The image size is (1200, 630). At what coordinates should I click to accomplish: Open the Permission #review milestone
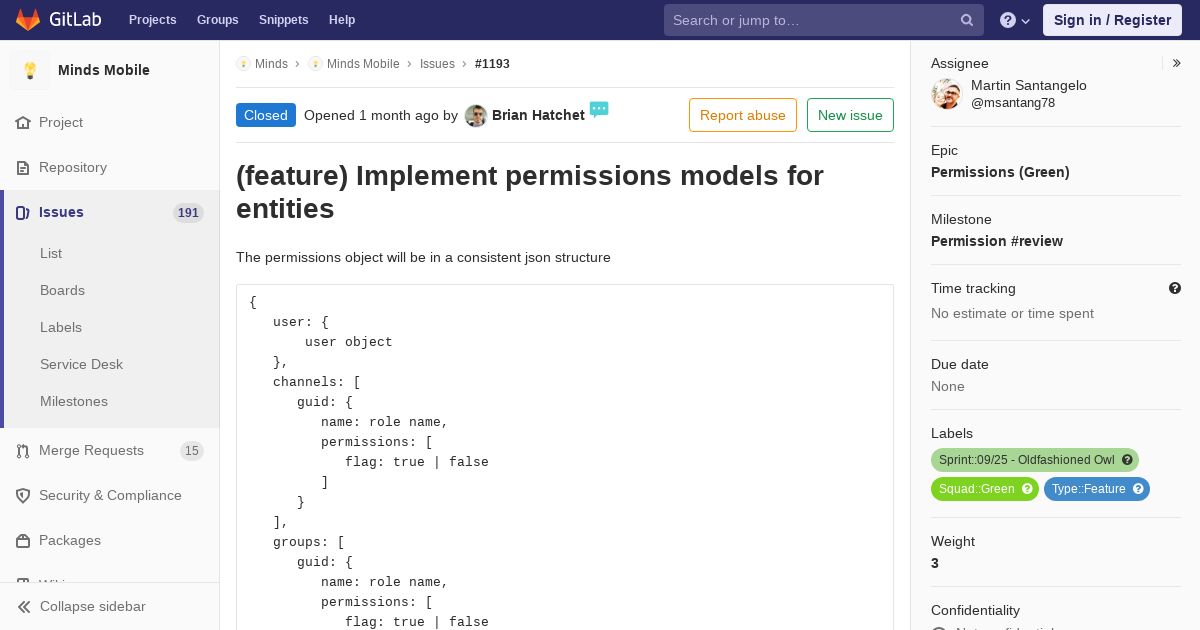[997, 241]
